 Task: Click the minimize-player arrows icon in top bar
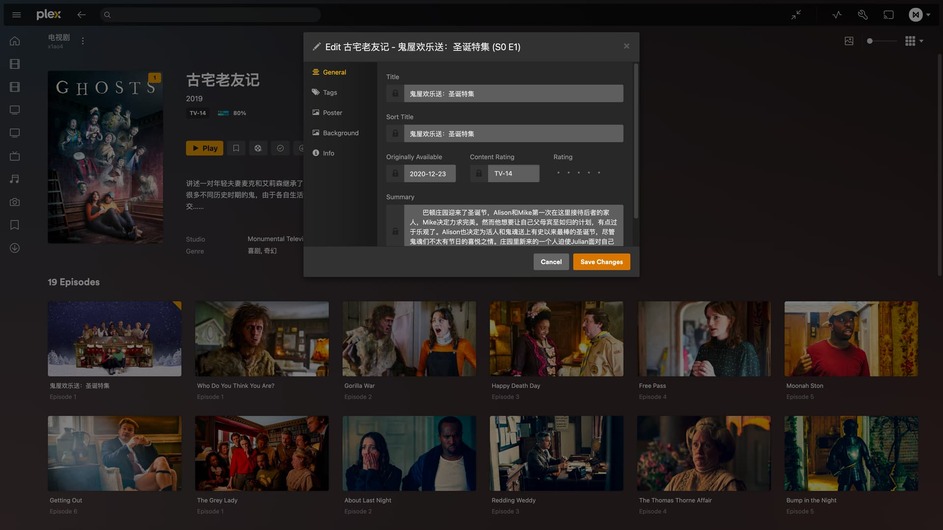[x=796, y=14]
